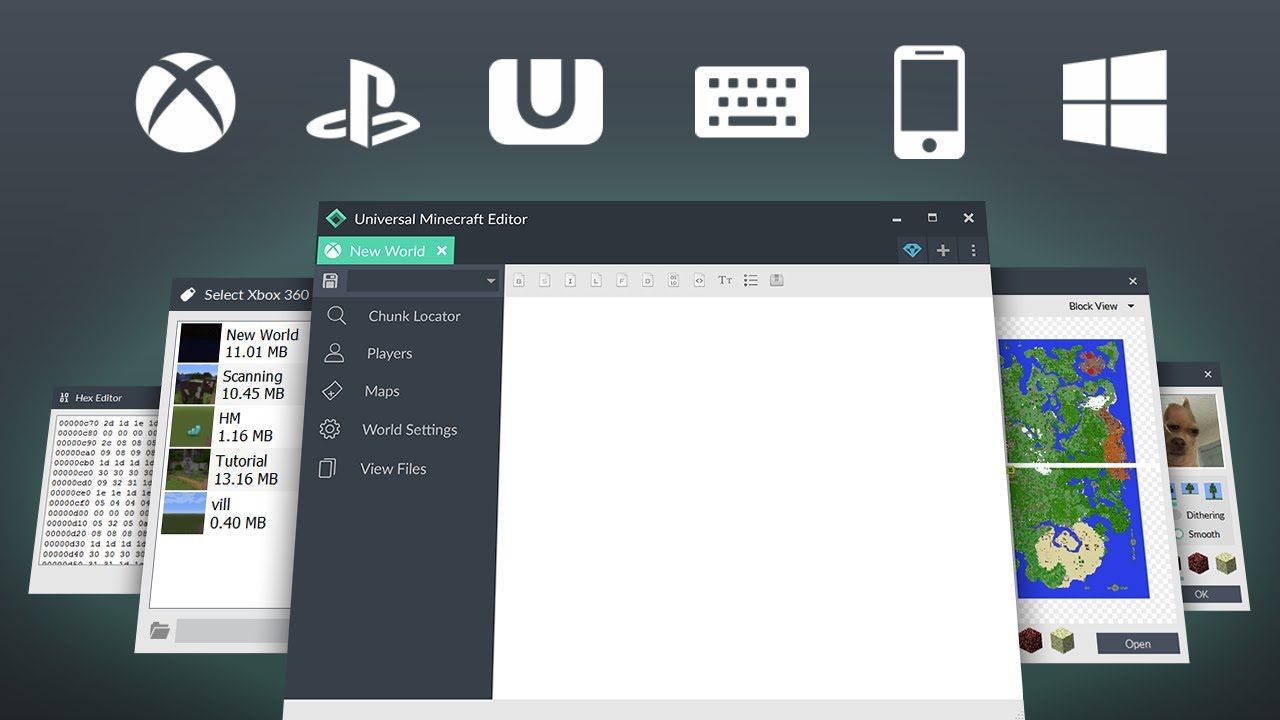Add a Byte tag using the B icon
The height and width of the screenshot is (720, 1280).
520,280
